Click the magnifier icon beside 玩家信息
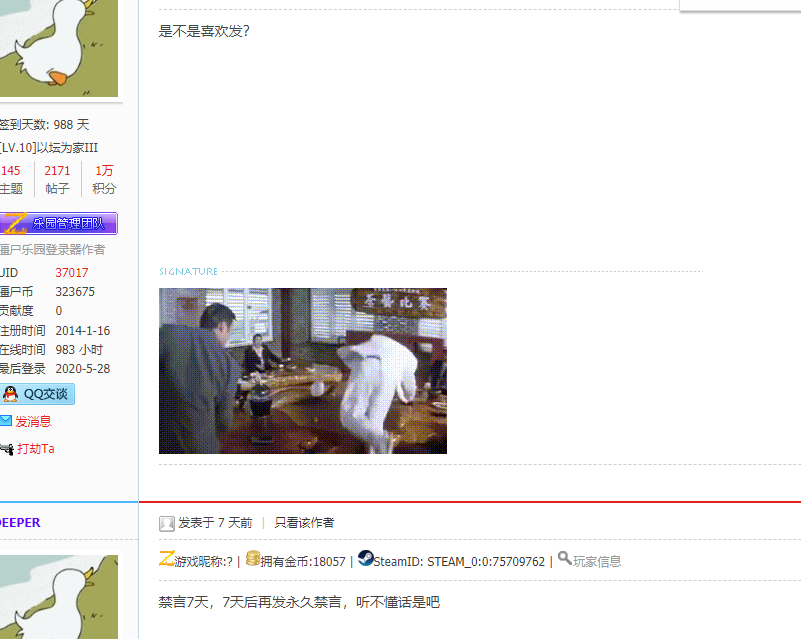Viewport: 801px width, 639px height. (566, 560)
